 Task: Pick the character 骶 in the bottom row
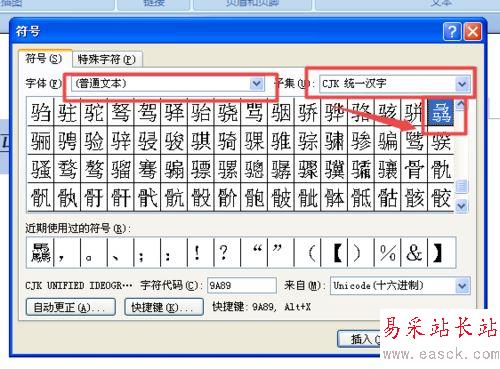pyautogui.click(x=360, y=197)
